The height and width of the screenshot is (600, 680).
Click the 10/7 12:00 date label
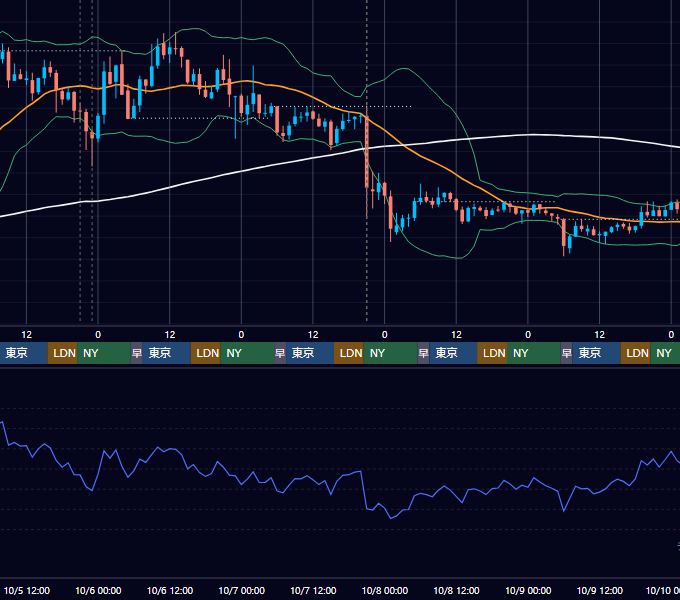(x=313, y=590)
